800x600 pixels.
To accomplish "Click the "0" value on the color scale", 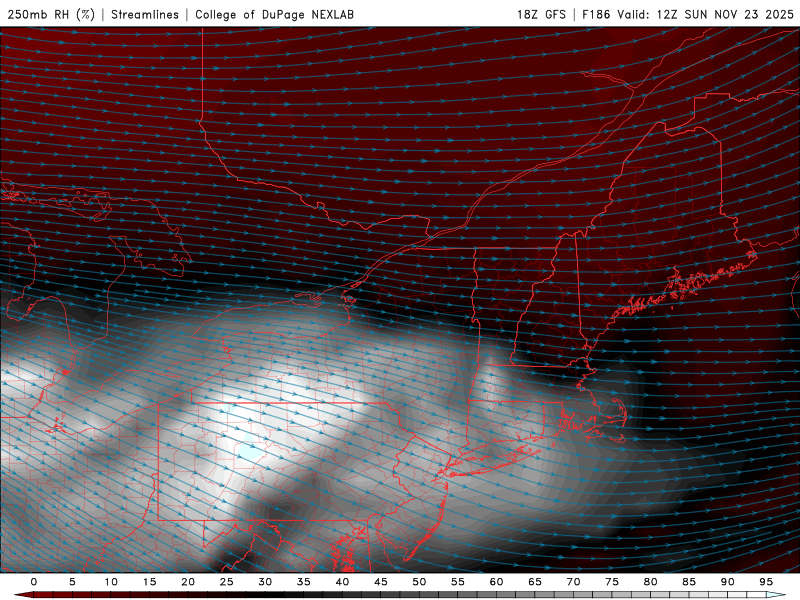I will click(x=34, y=582).
